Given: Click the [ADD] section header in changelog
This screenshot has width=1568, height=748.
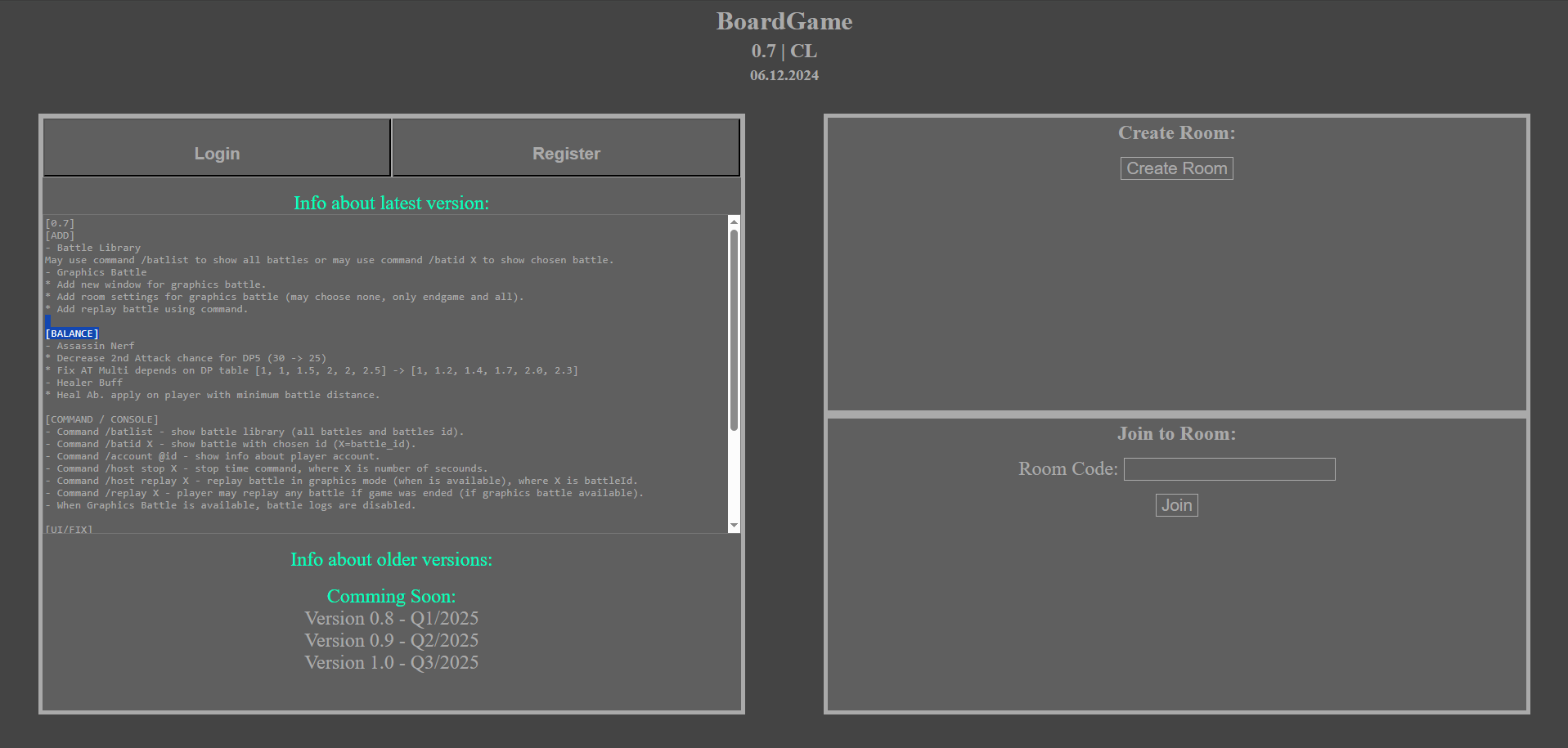Looking at the screenshot, I should [x=60, y=235].
